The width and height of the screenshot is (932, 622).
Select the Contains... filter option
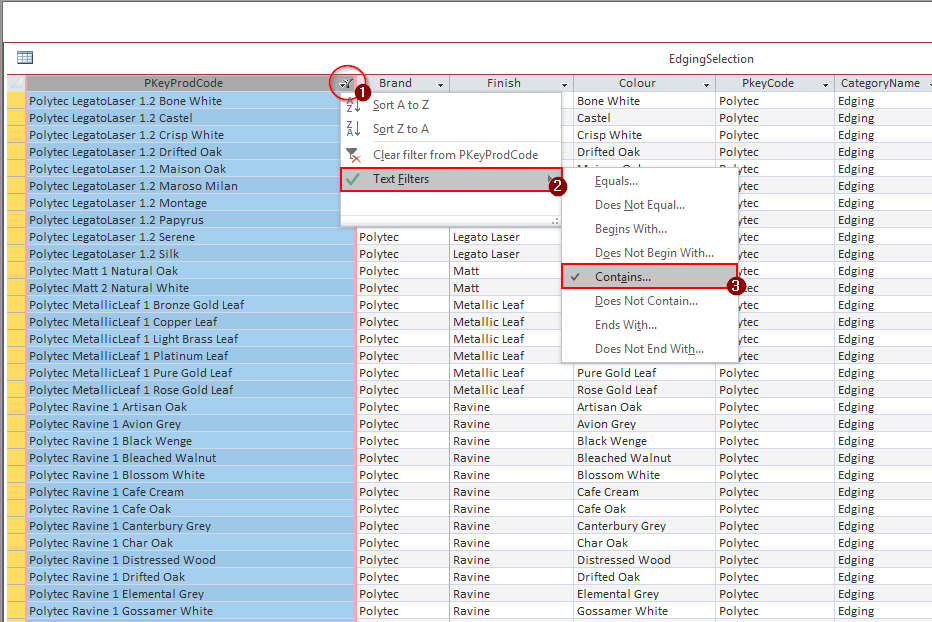click(x=649, y=277)
